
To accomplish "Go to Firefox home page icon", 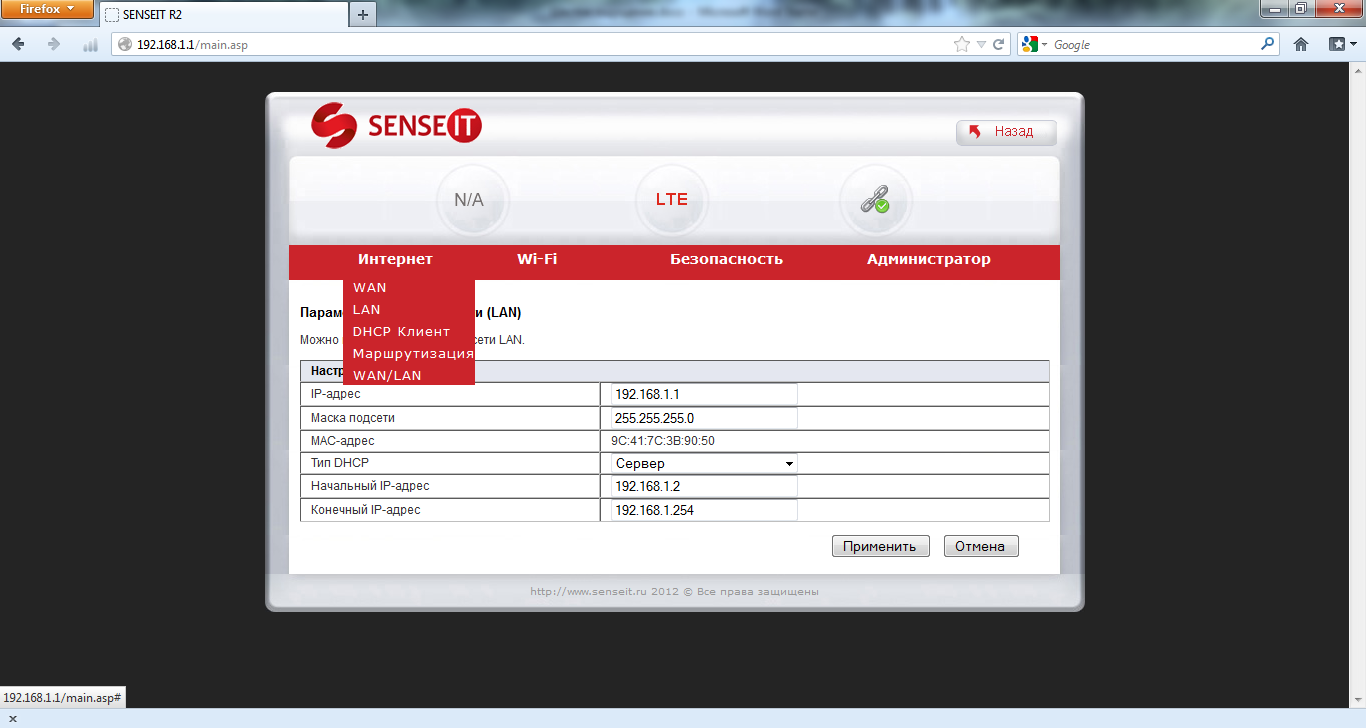I will pos(1301,44).
